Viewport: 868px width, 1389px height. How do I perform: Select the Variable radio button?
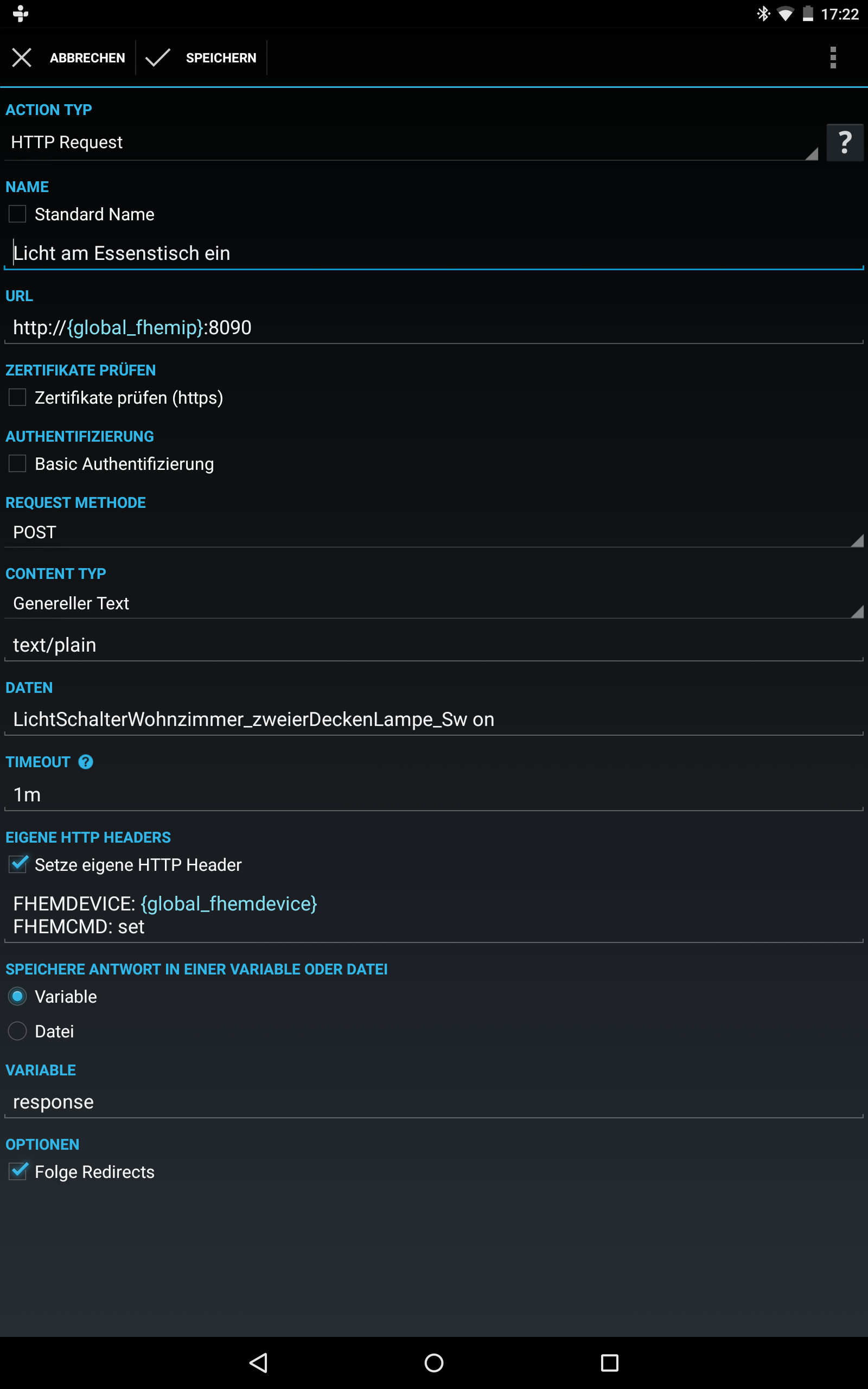click(17, 996)
